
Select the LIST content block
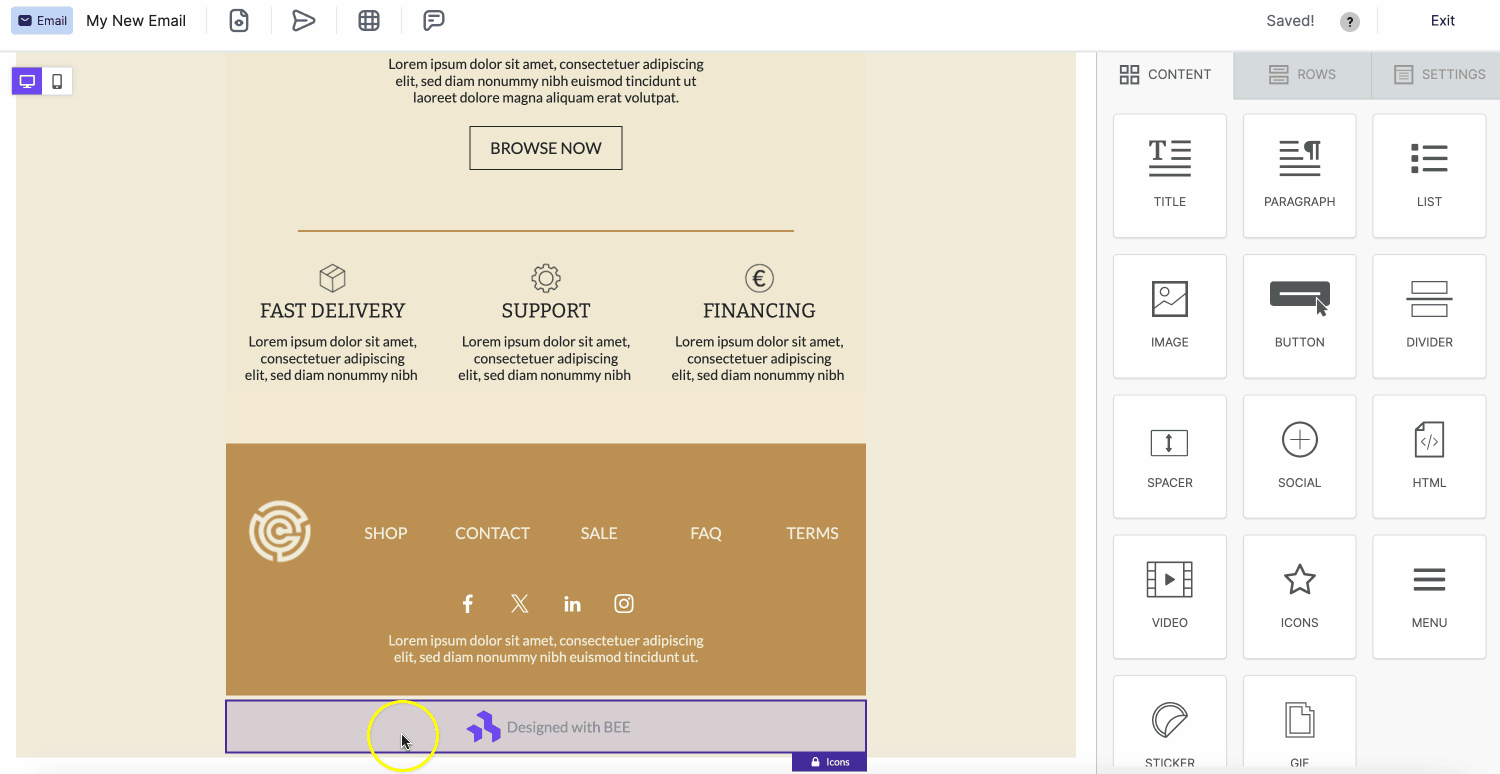coord(1430,176)
